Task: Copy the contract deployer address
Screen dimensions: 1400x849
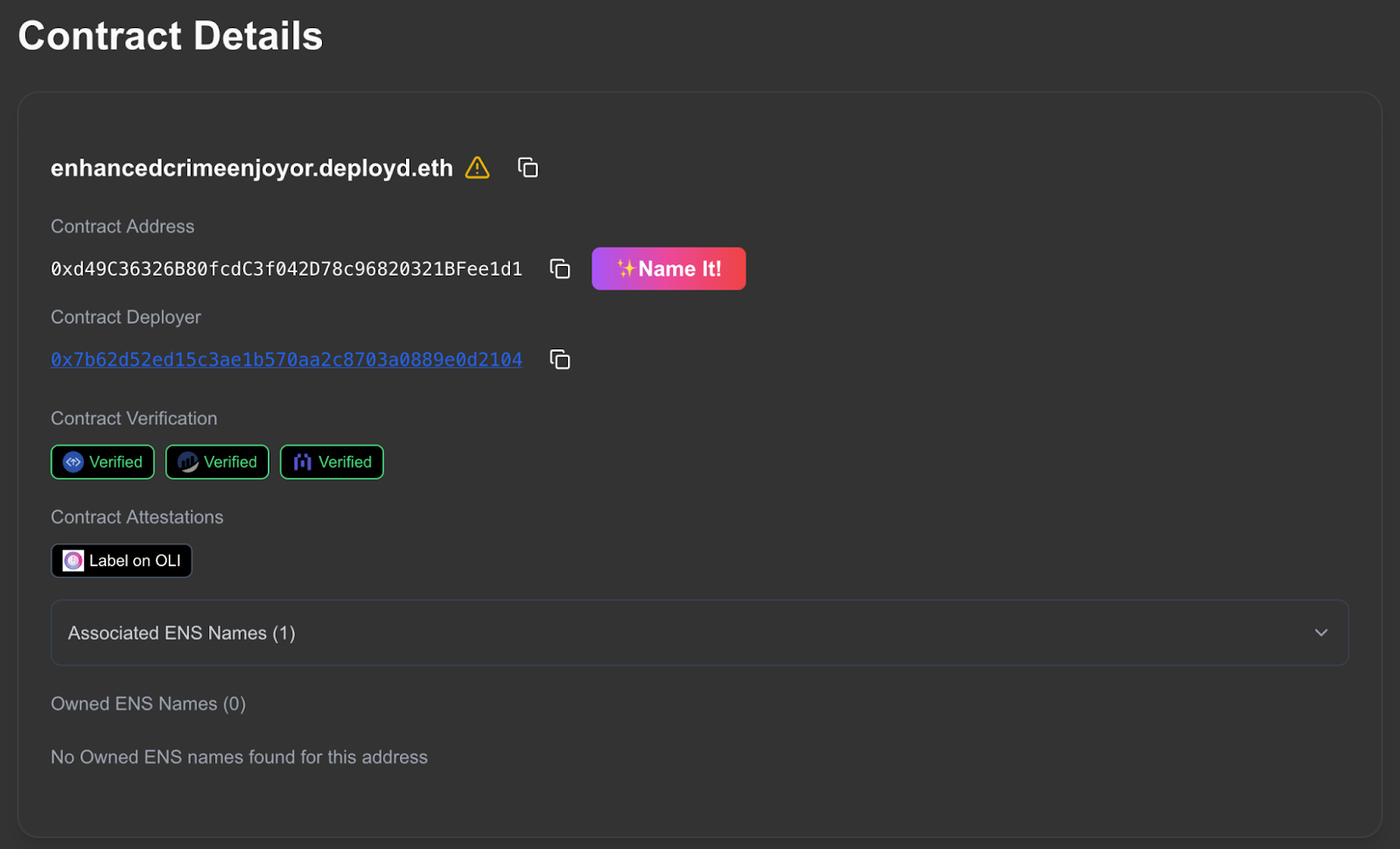Action: (x=560, y=360)
